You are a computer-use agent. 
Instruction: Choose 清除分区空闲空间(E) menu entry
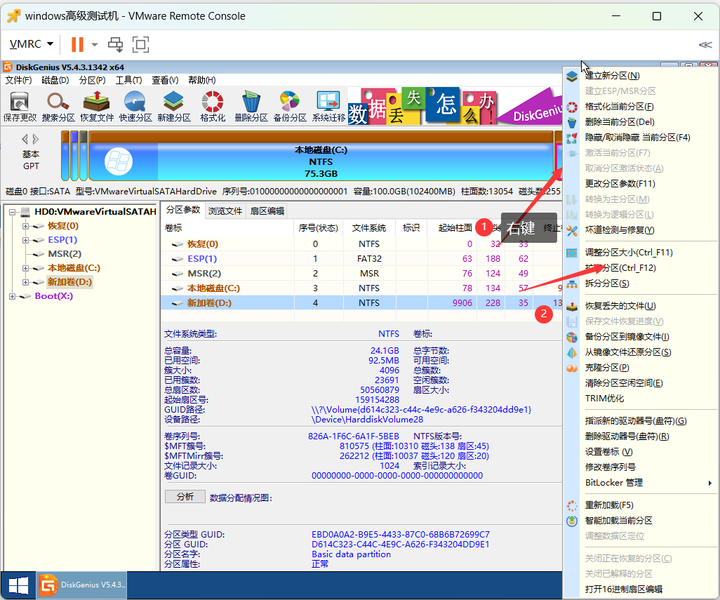point(640,383)
